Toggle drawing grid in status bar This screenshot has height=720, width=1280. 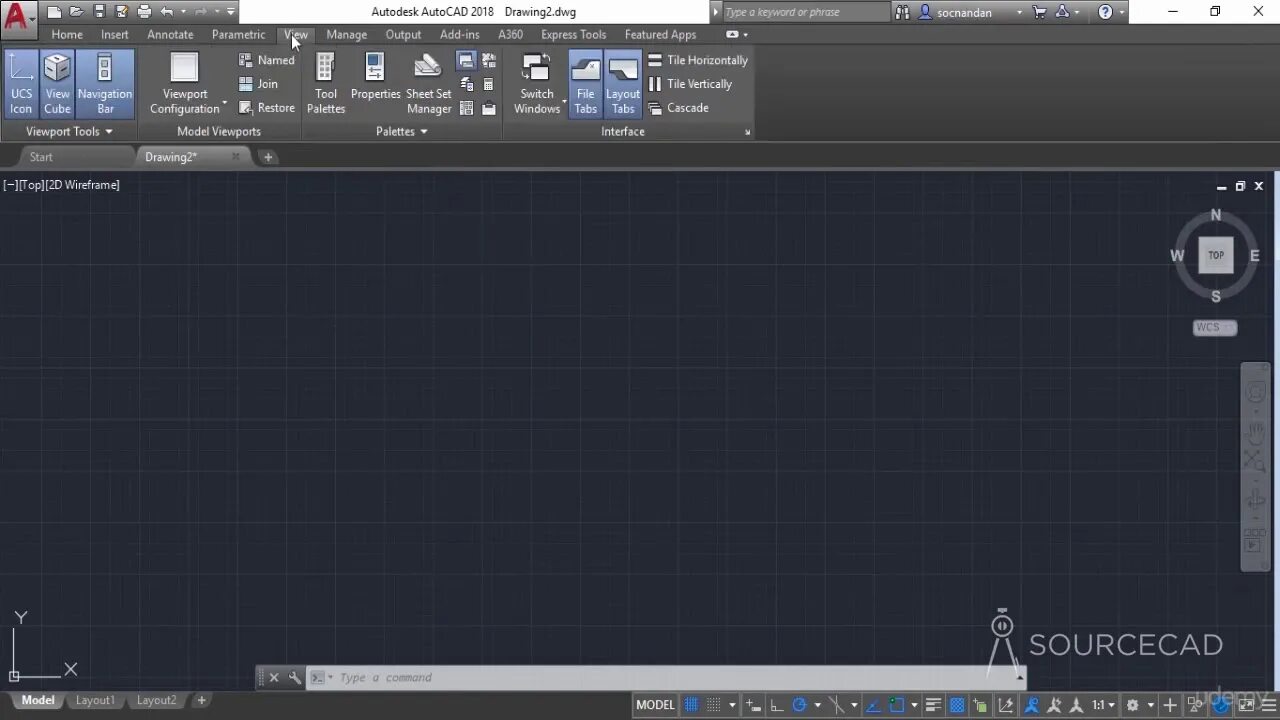(690, 705)
